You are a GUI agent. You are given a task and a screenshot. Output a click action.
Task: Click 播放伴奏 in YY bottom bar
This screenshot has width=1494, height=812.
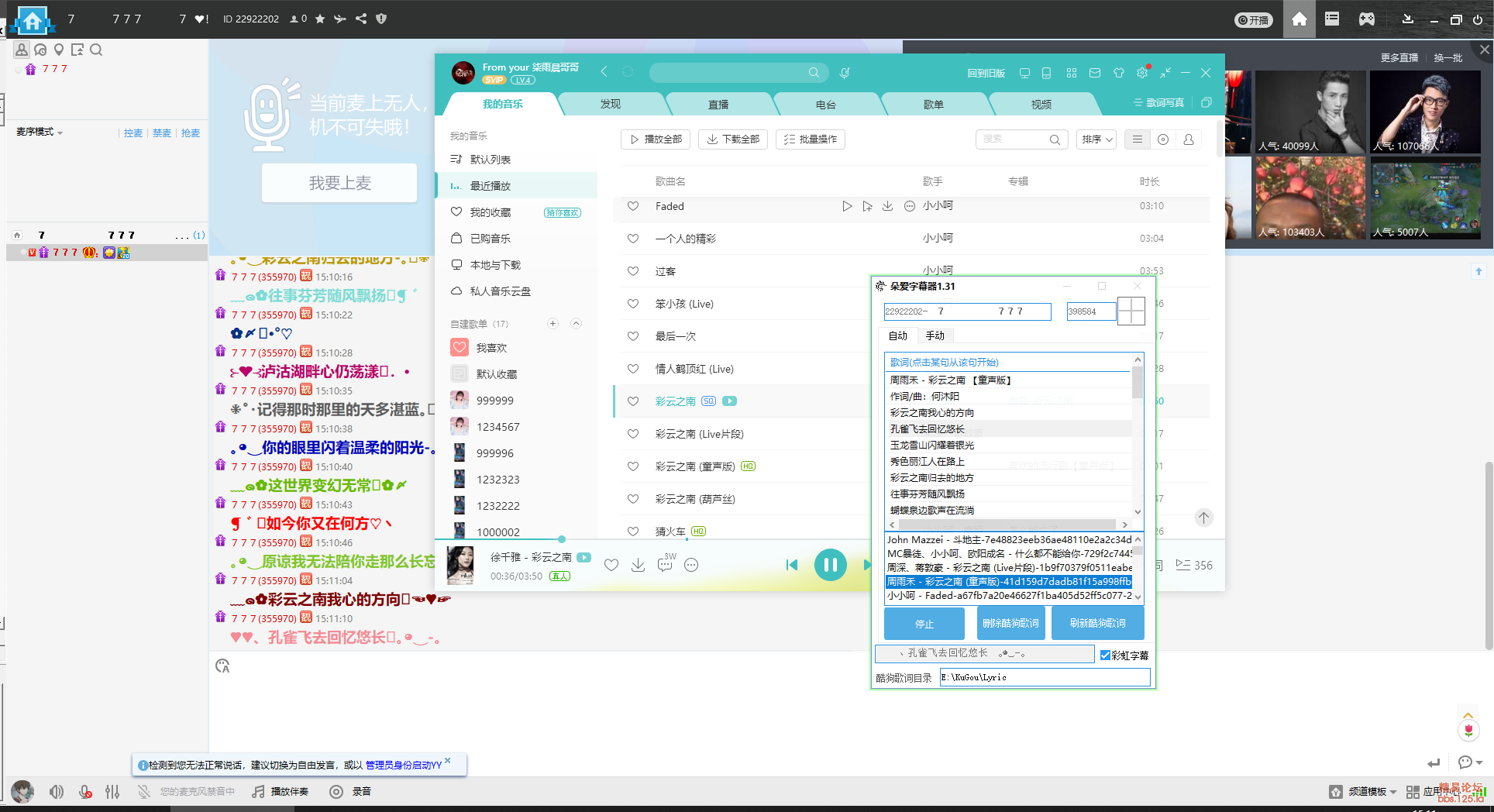(281, 792)
